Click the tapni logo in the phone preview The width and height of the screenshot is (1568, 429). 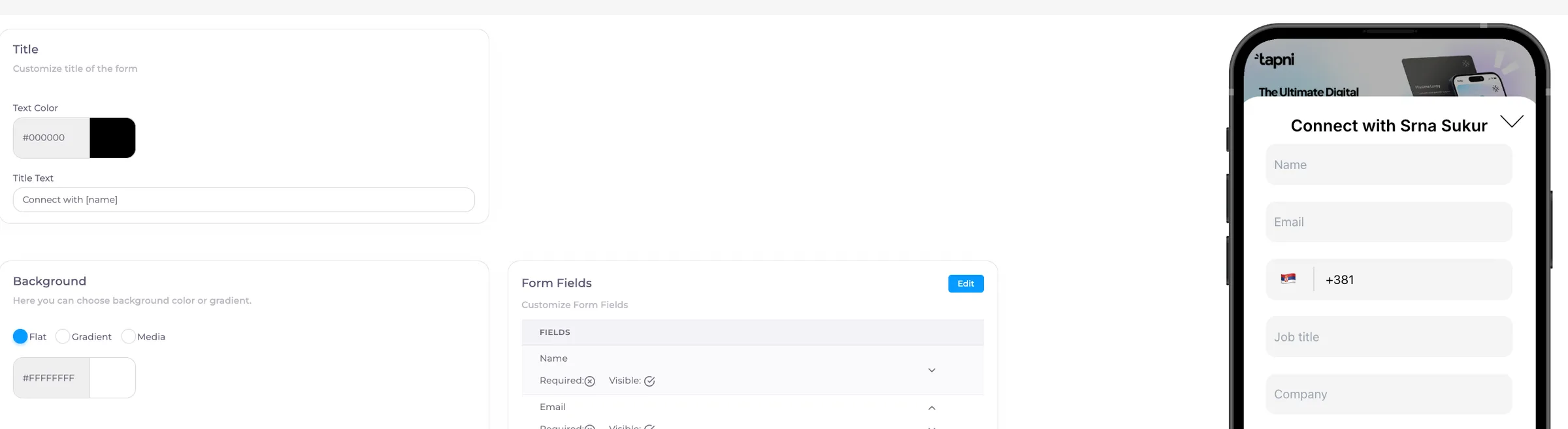point(1275,60)
